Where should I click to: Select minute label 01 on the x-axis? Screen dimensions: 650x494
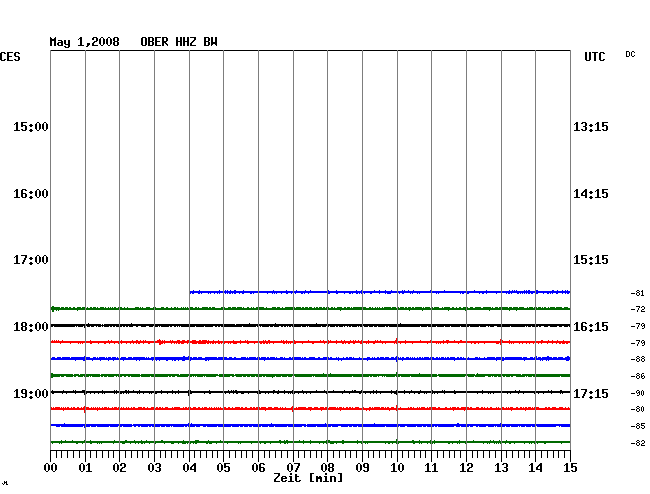(85, 468)
